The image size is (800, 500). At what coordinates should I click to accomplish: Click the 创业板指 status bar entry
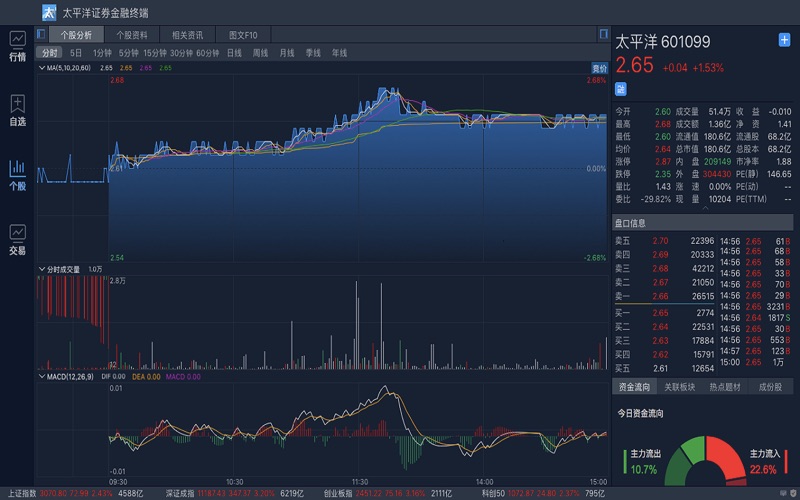pyautogui.click(x=388, y=493)
